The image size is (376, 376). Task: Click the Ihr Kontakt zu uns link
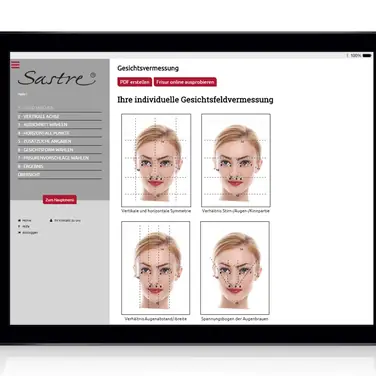click(65, 221)
